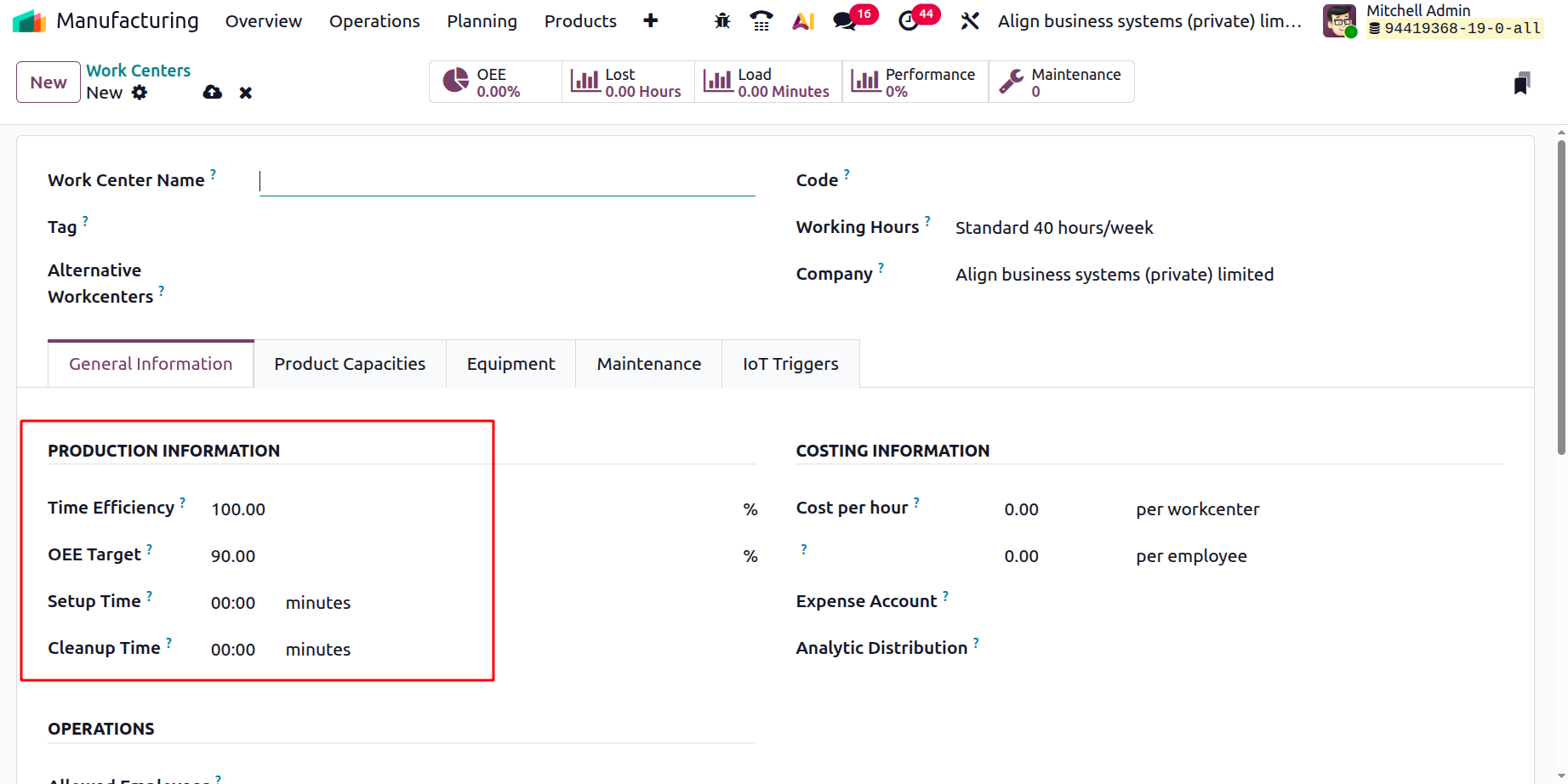The width and height of the screenshot is (1568, 784).
Task: Open the VoIP phone dialer icon
Action: tap(761, 20)
